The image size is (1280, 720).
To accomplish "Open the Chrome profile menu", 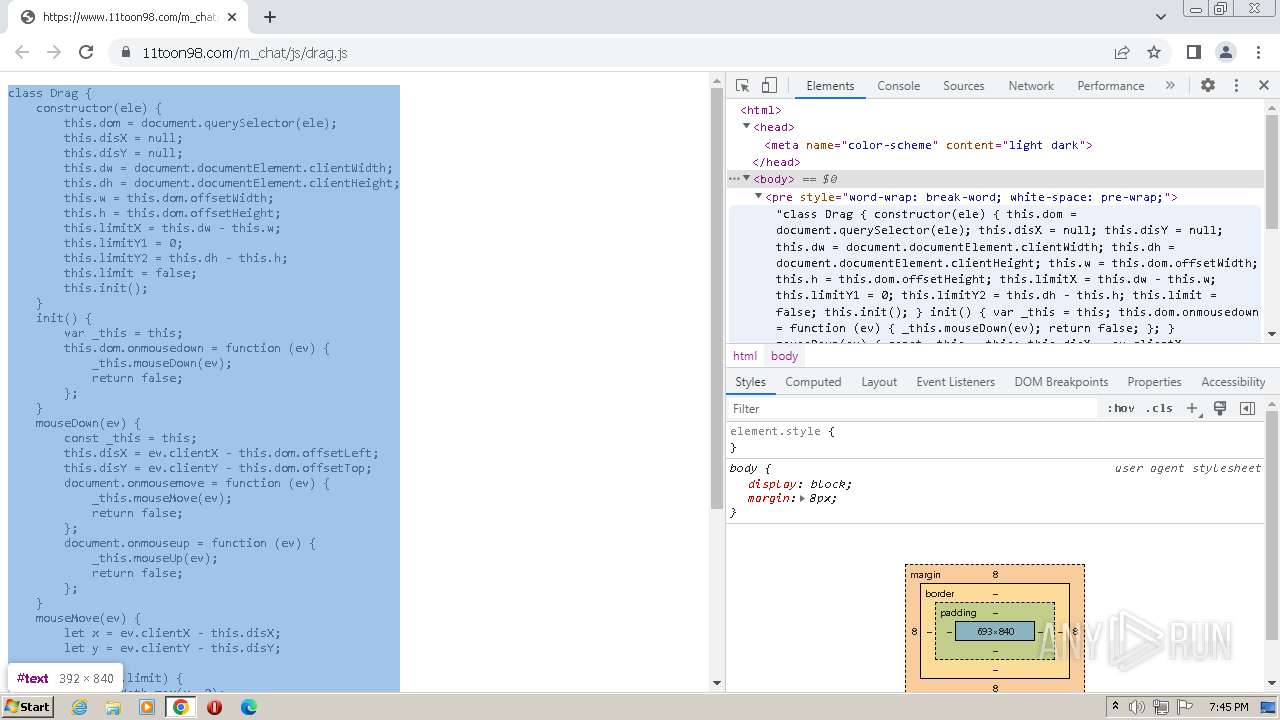I will tap(1226, 52).
